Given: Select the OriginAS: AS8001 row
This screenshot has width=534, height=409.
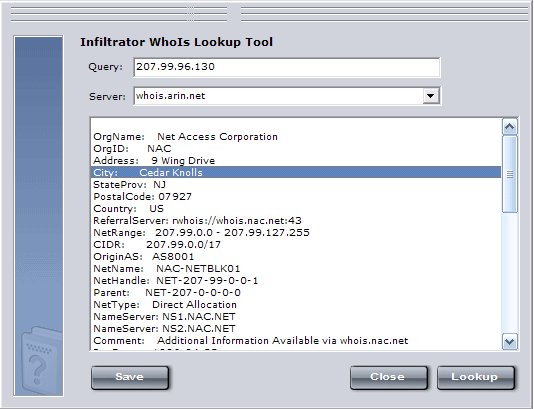Looking at the screenshot, I should [297, 257].
